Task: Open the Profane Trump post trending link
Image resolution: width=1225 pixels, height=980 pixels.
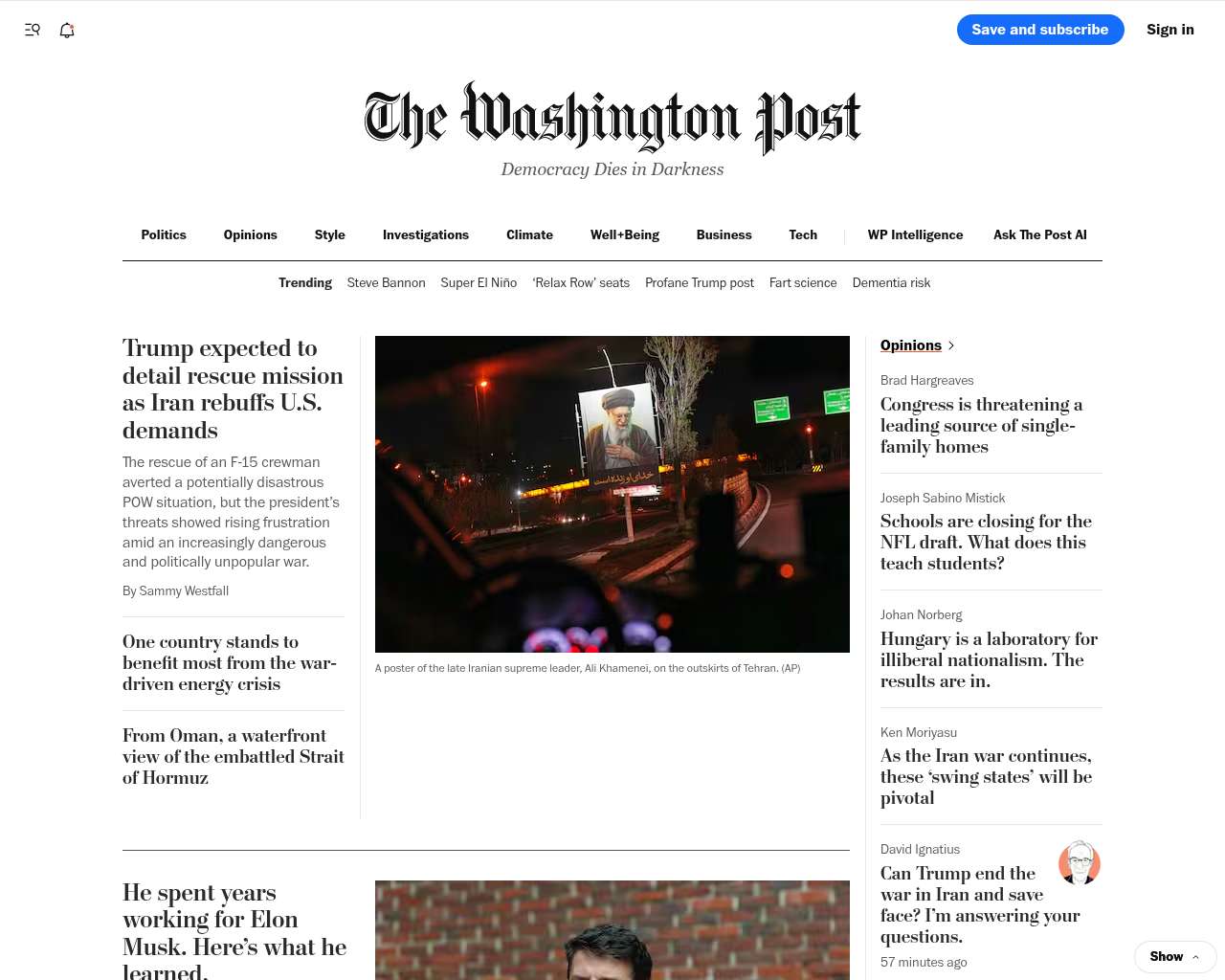Action: point(700,282)
